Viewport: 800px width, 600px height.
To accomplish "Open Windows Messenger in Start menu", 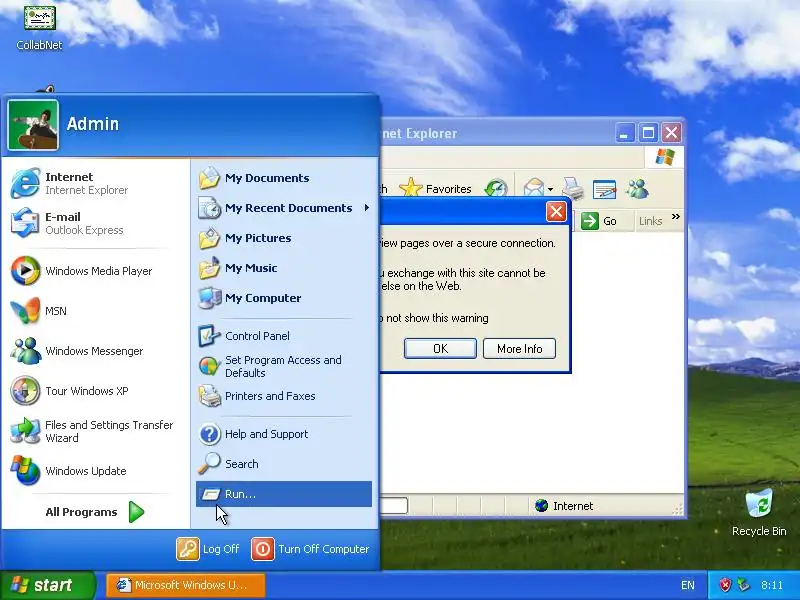I will (x=95, y=351).
